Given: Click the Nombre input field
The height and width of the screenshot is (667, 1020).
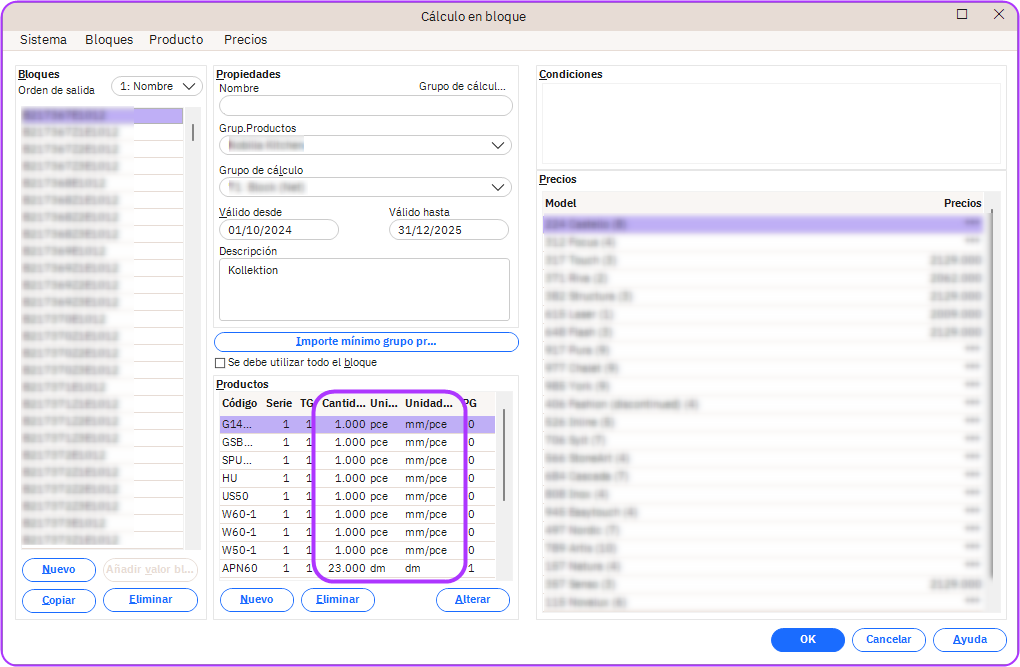Looking at the screenshot, I should (x=365, y=106).
